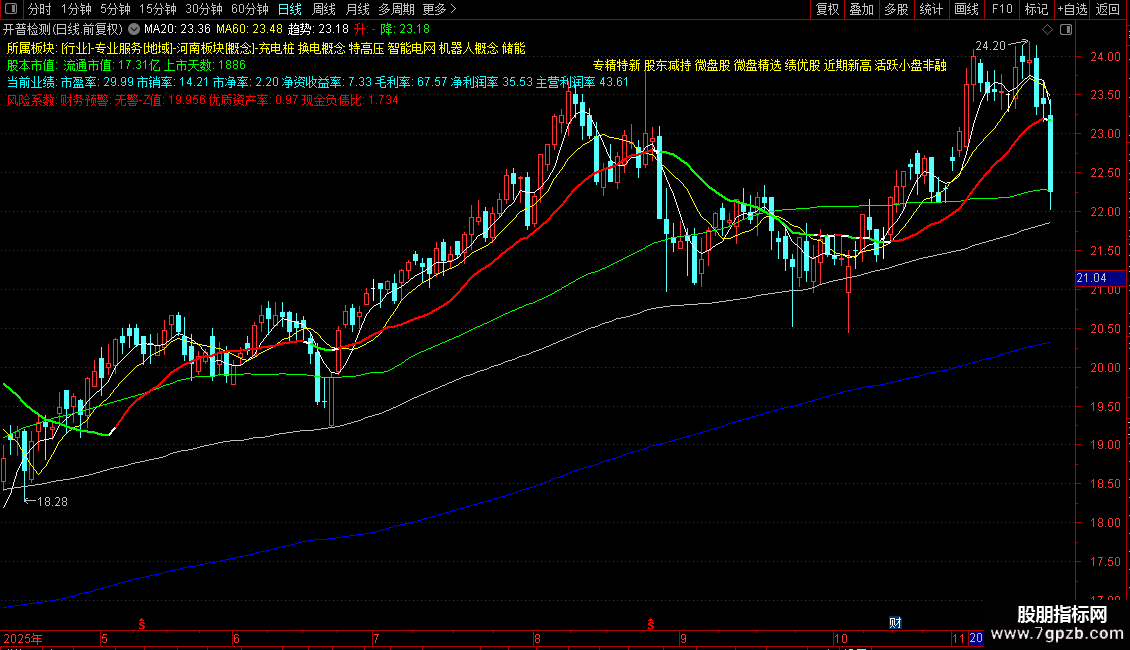Select the 1分钟 period

pos(76,9)
